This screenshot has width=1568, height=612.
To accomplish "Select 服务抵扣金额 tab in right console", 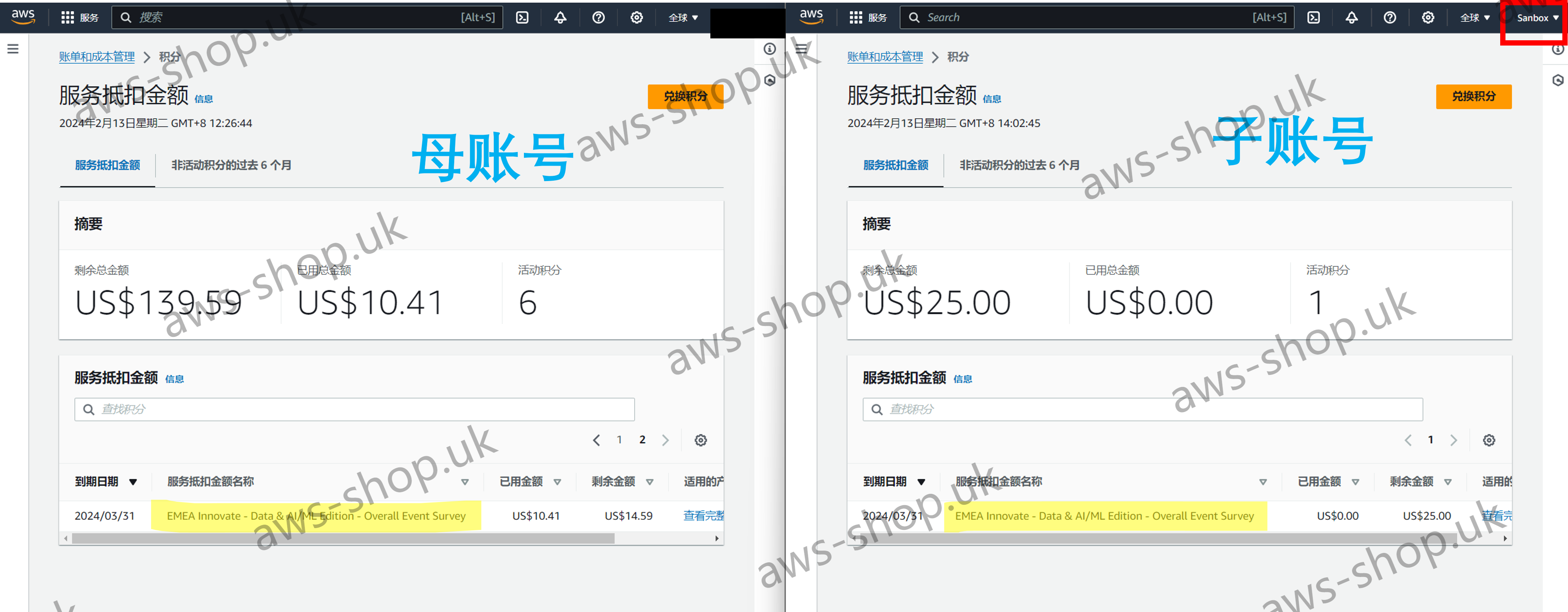I will 895,165.
